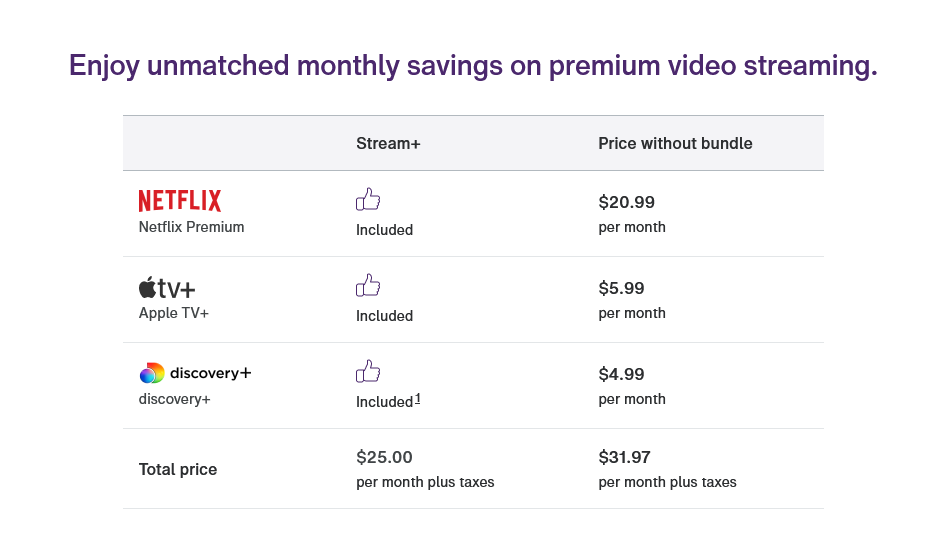927x542 pixels.
Task: Click the Apple TV+ logo
Action: click(x=167, y=288)
